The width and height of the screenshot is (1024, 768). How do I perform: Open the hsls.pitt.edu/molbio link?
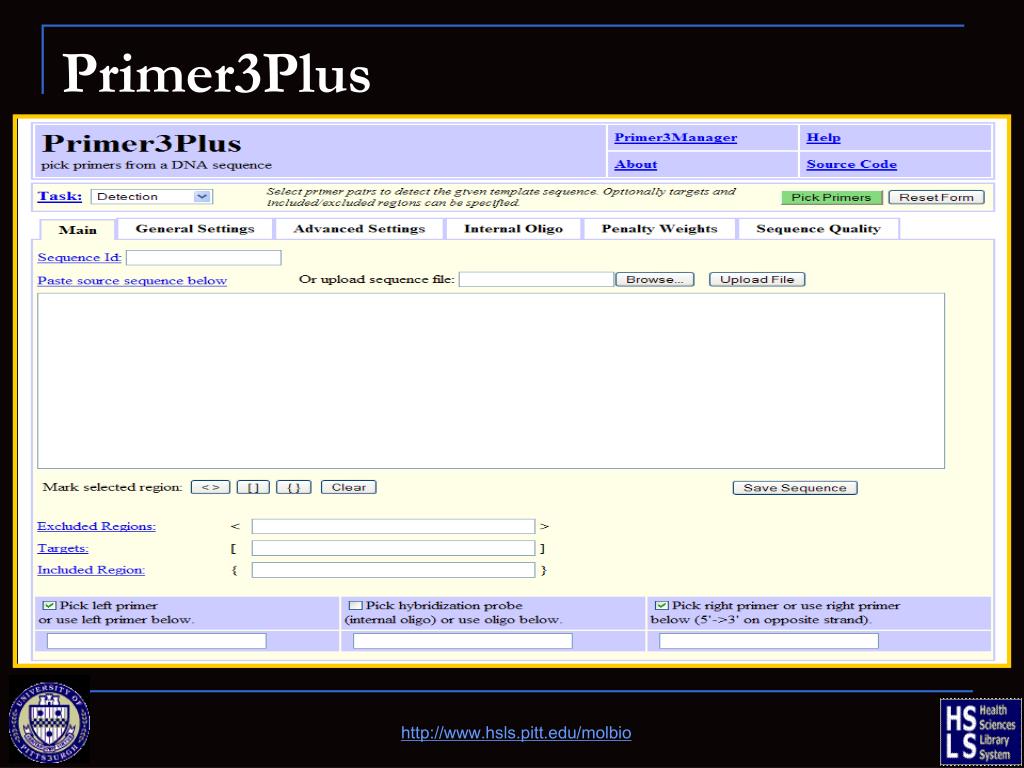pos(516,733)
